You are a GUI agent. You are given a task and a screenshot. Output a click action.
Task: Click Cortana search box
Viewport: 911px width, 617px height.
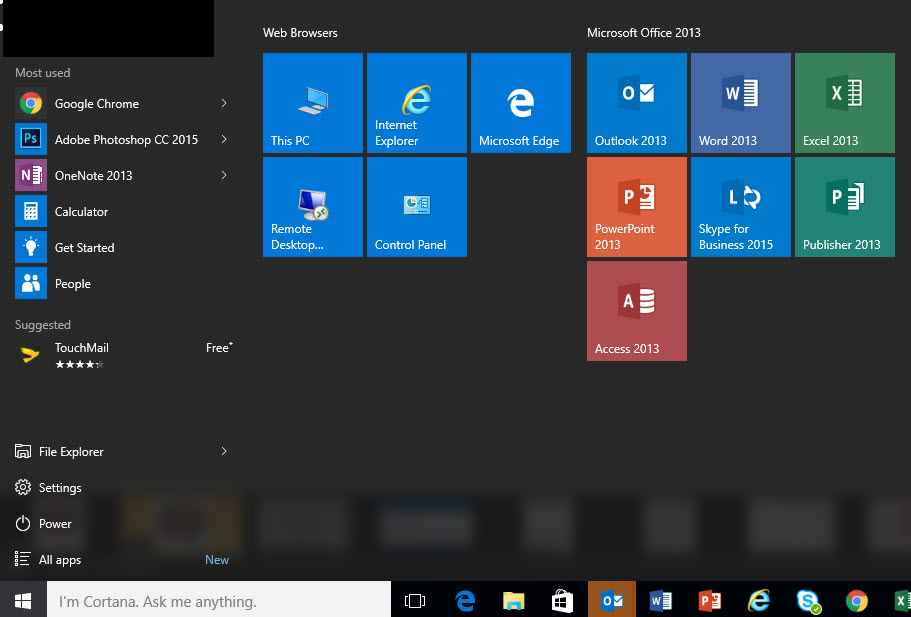pyautogui.click(x=218, y=600)
